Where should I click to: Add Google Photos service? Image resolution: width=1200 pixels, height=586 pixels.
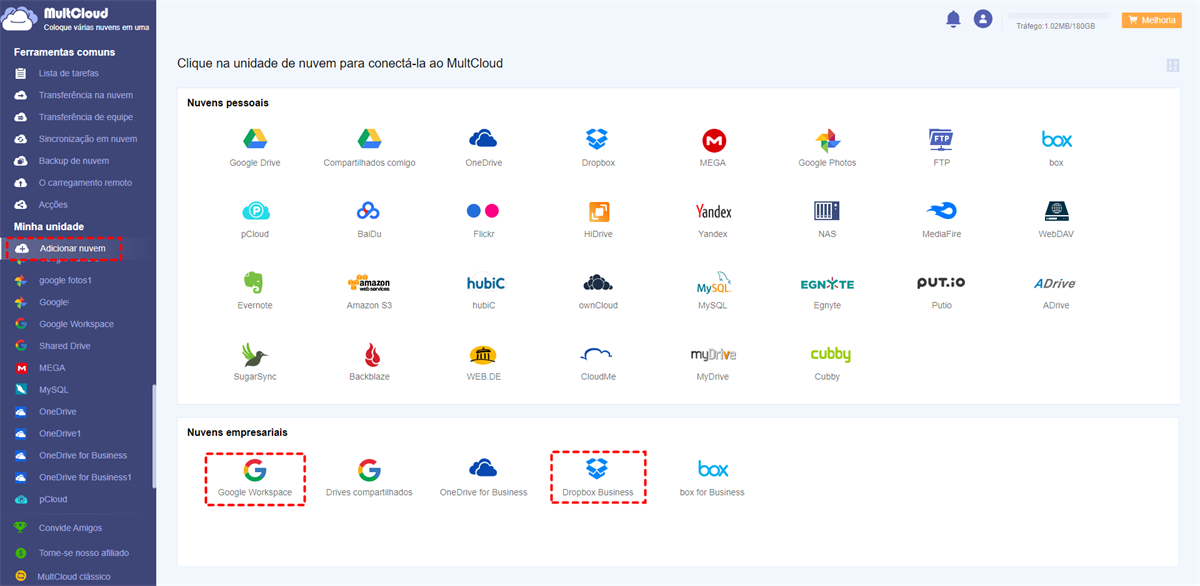pos(827,147)
